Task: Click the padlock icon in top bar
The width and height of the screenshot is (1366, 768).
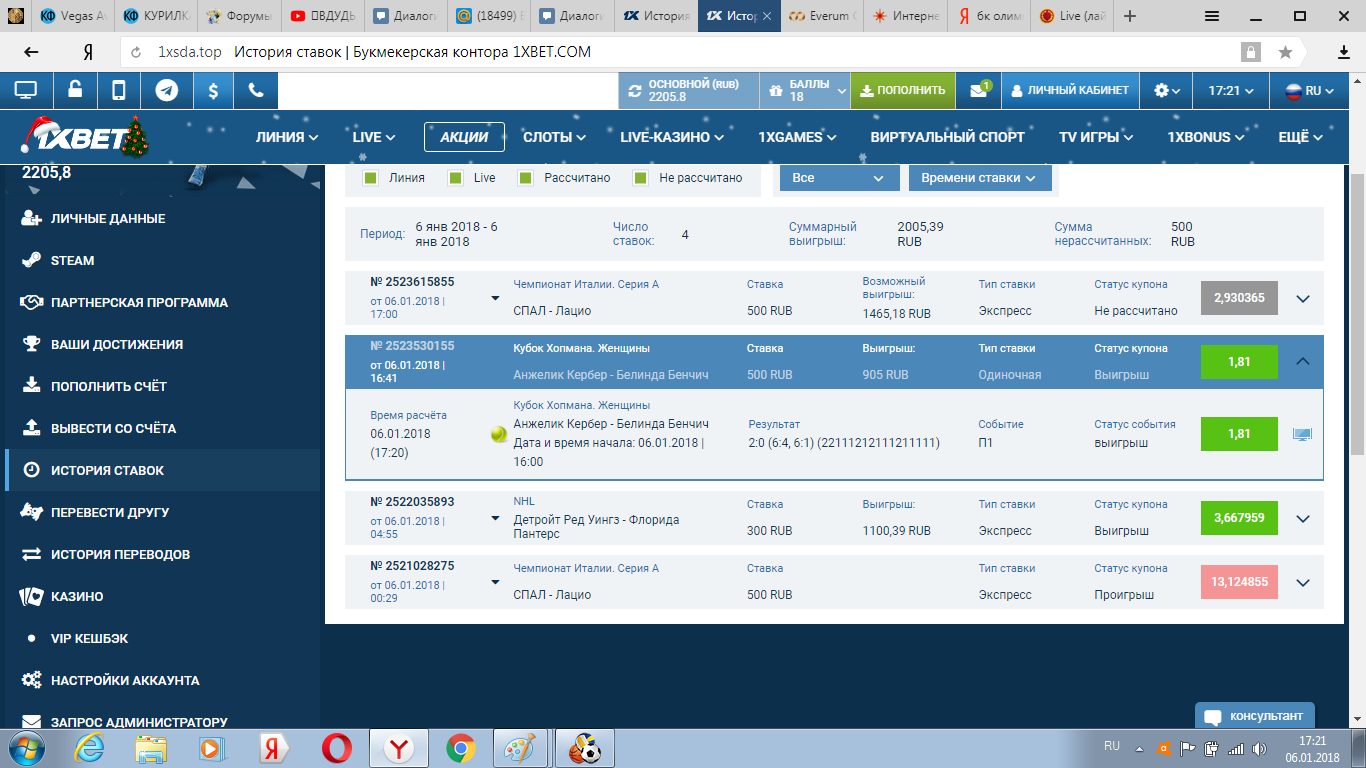Action: coord(74,91)
